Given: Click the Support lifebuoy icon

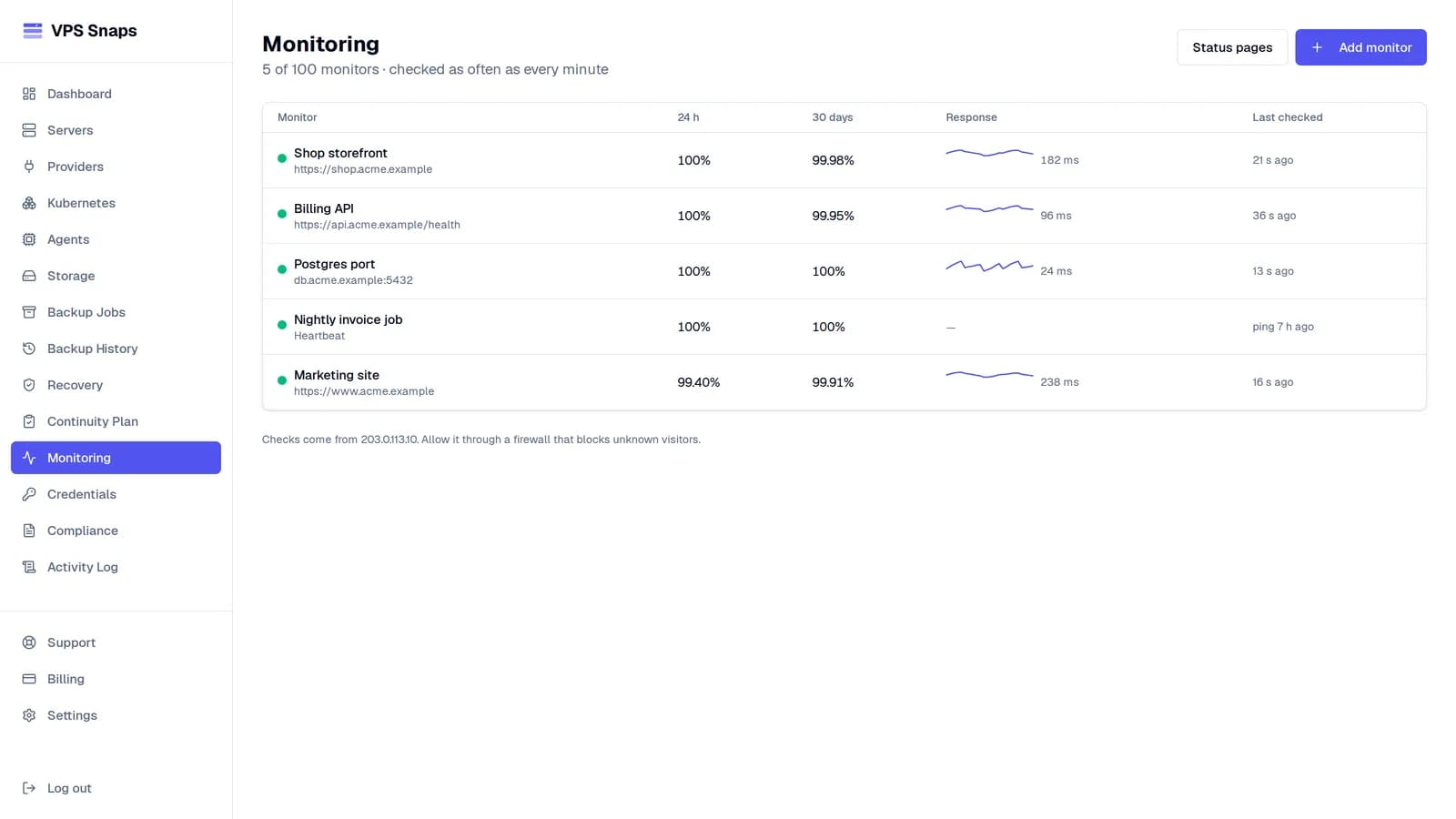Looking at the screenshot, I should 29,642.
